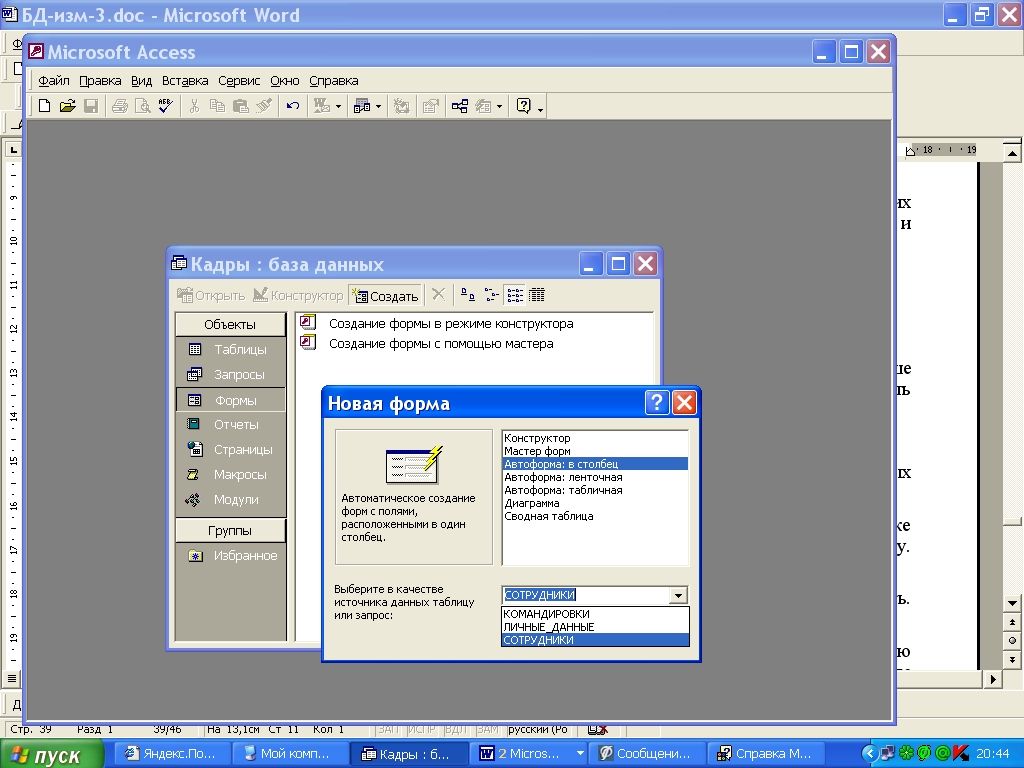Switch to details table view
The height and width of the screenshot is (768, 1024).
537,295
